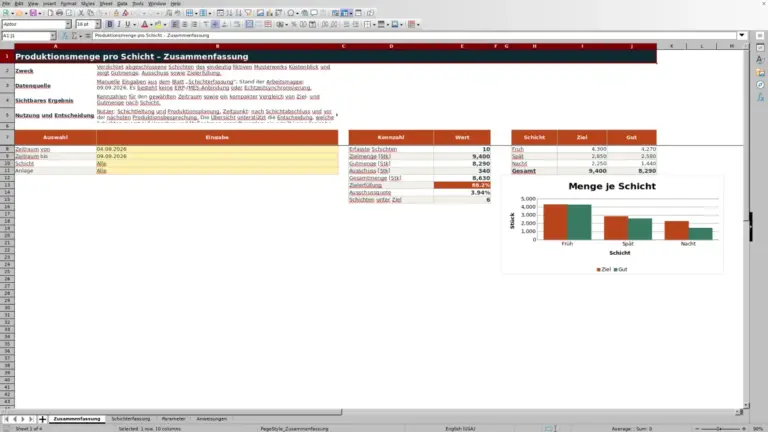Toggle Center vertically alignment
This screenshot has width=768, height=432.
215,24
